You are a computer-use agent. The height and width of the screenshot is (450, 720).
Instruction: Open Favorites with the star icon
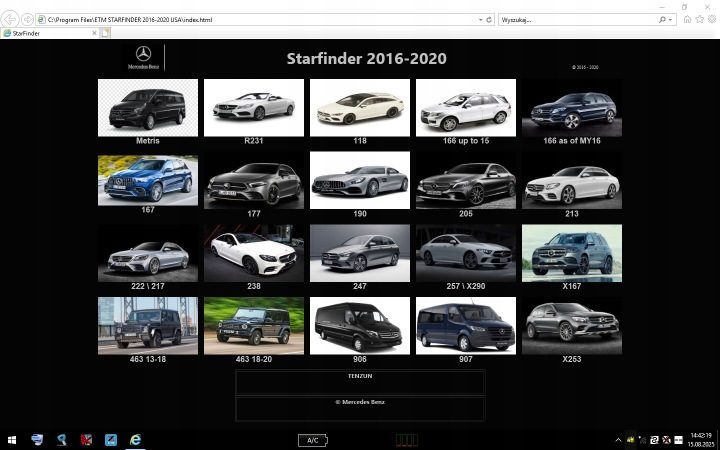click(x=700, y=19)
